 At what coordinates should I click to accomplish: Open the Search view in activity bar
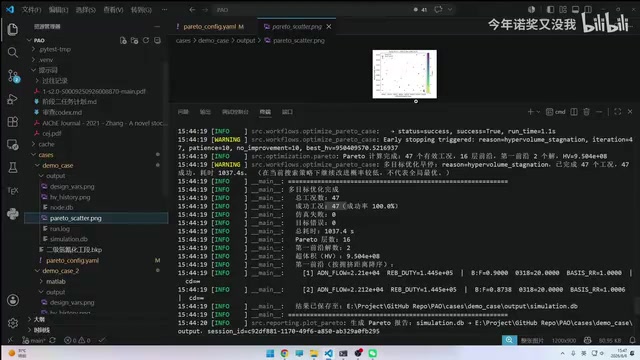pos(13,52)
